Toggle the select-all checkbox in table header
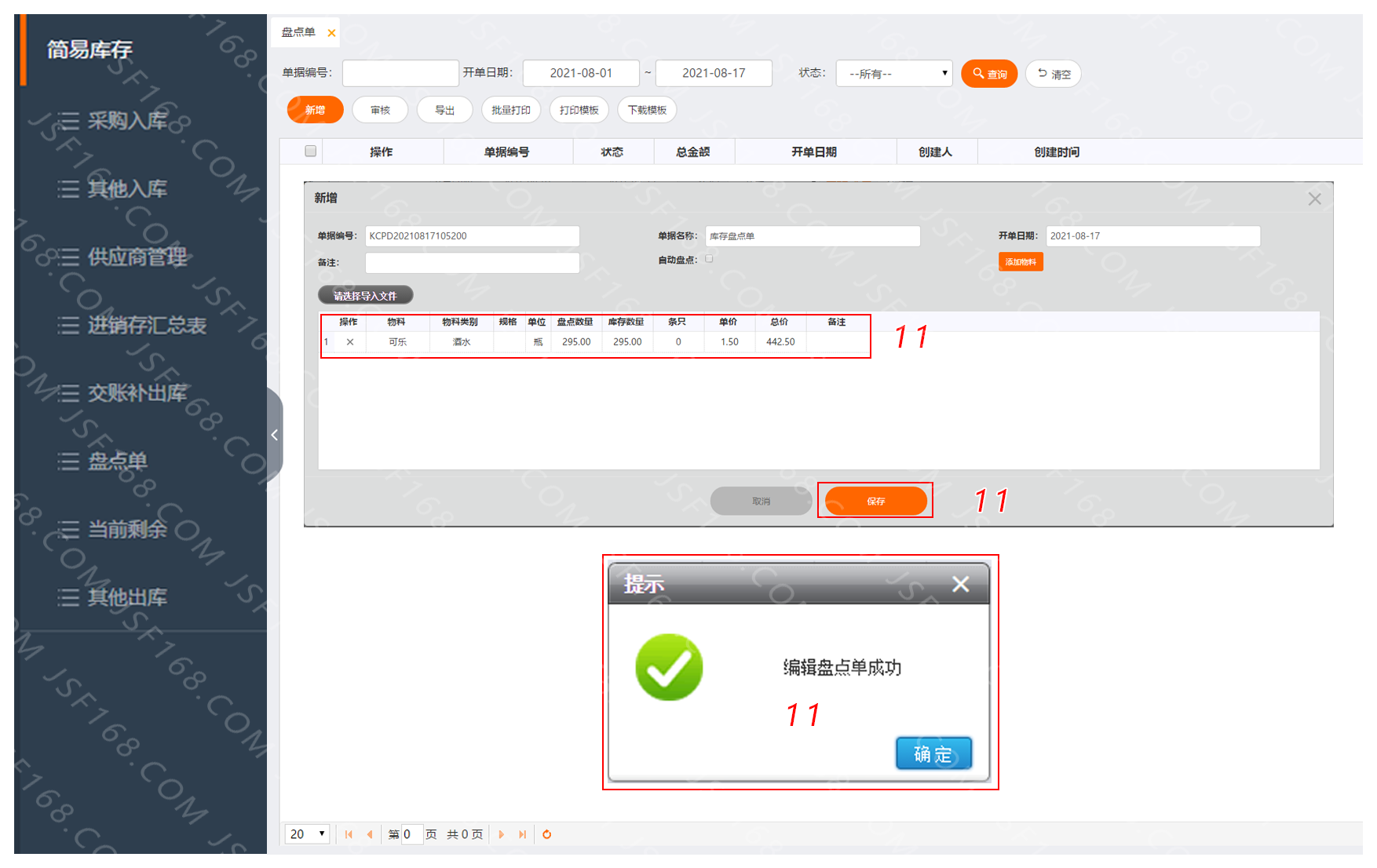 pyautogui.click(x=311, y=151)
